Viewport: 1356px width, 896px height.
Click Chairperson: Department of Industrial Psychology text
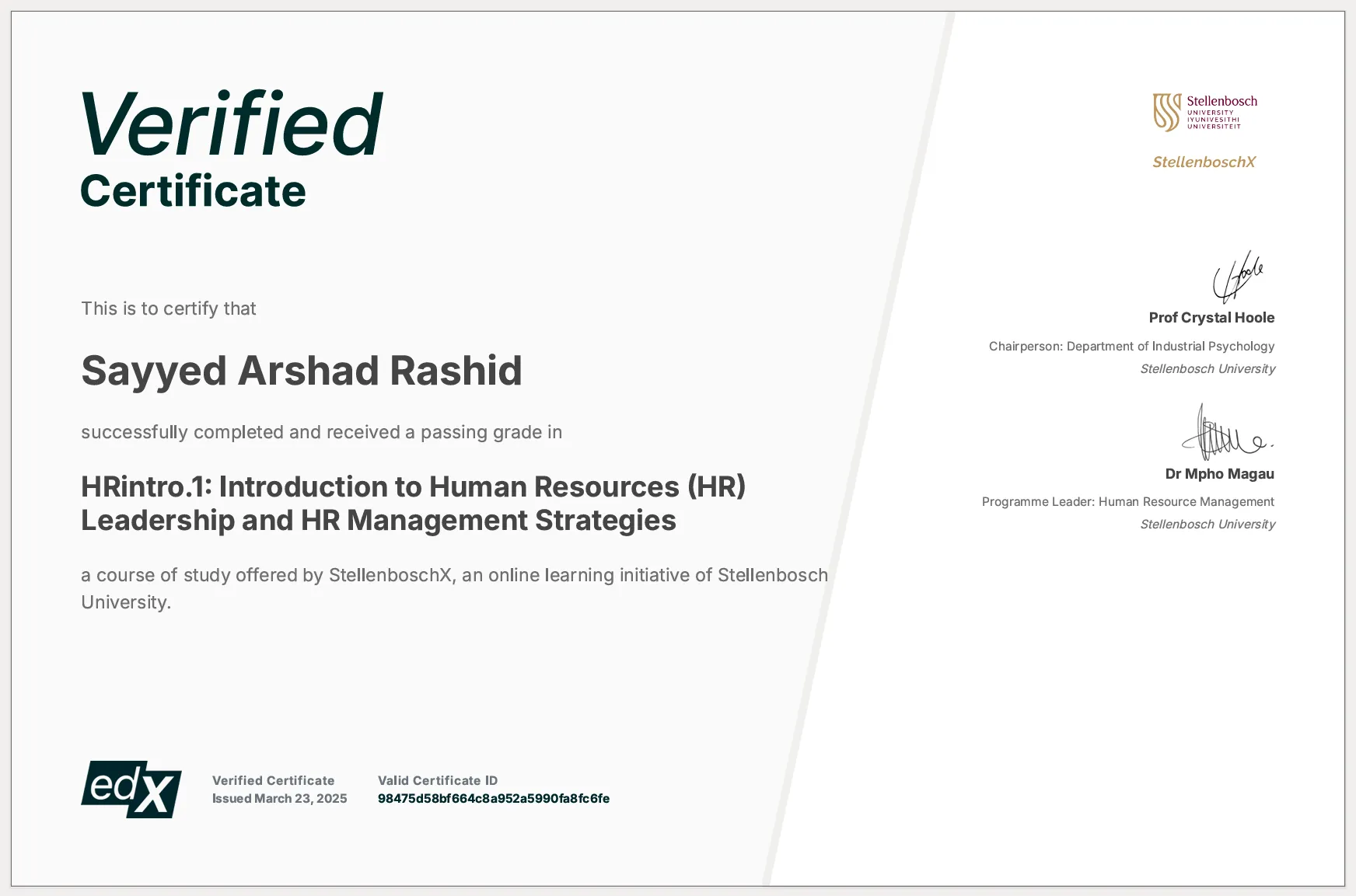click(1131, 346)
